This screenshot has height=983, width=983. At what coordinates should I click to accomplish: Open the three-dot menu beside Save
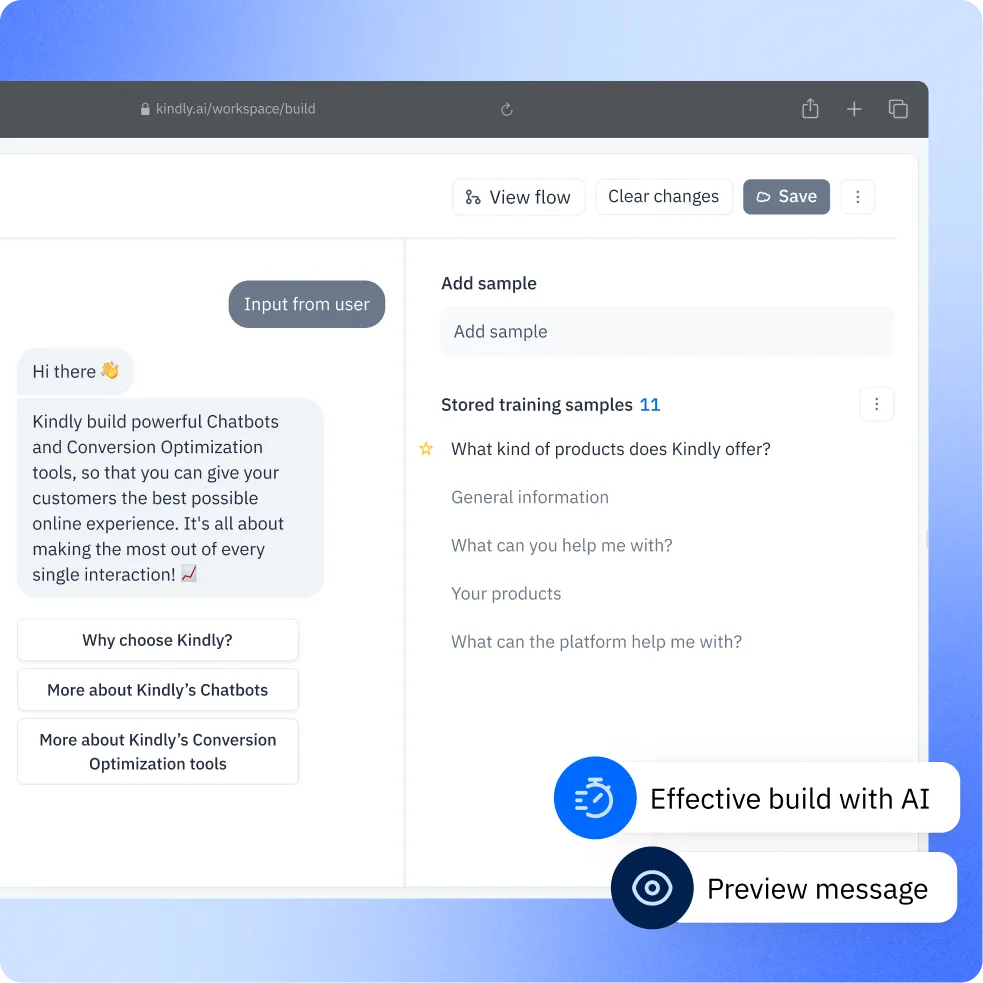tap(858, 197)
